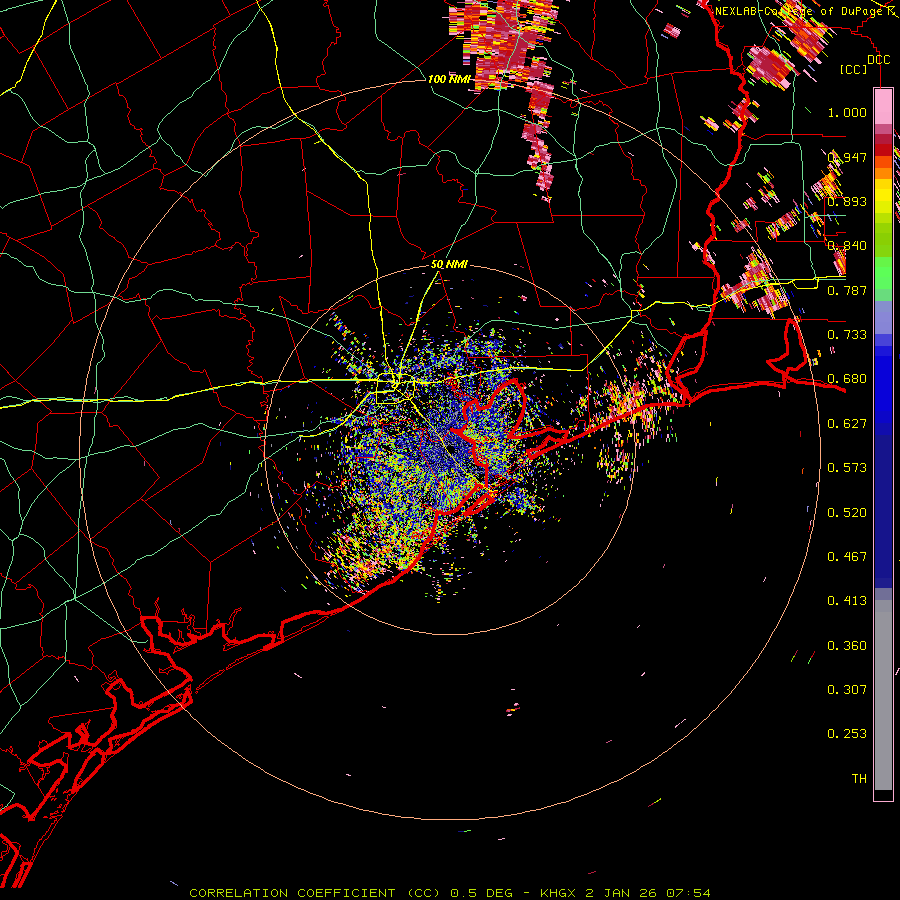900x900 pixels.
Task: Click the DCC legend header label
Action: click(878, 59)
